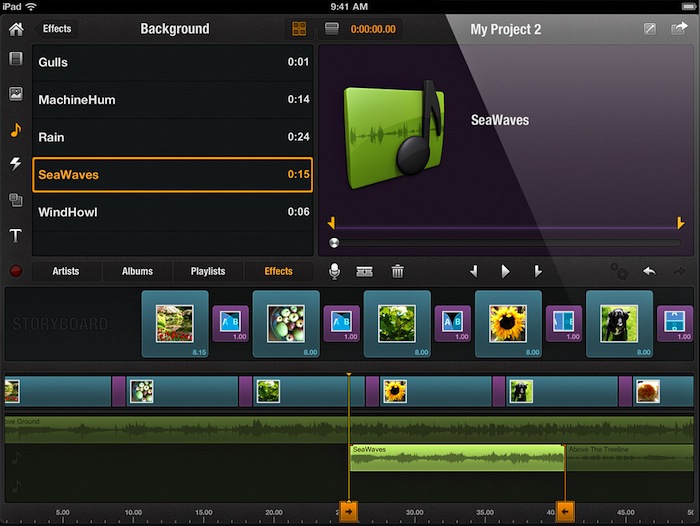This screenshot has width=700, height=526.
Task: Switch to storyboard grid view icon
Action: pos(299,29)
